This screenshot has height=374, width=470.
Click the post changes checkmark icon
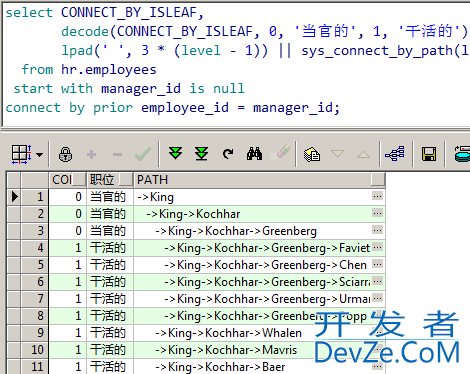click(143, 154)
